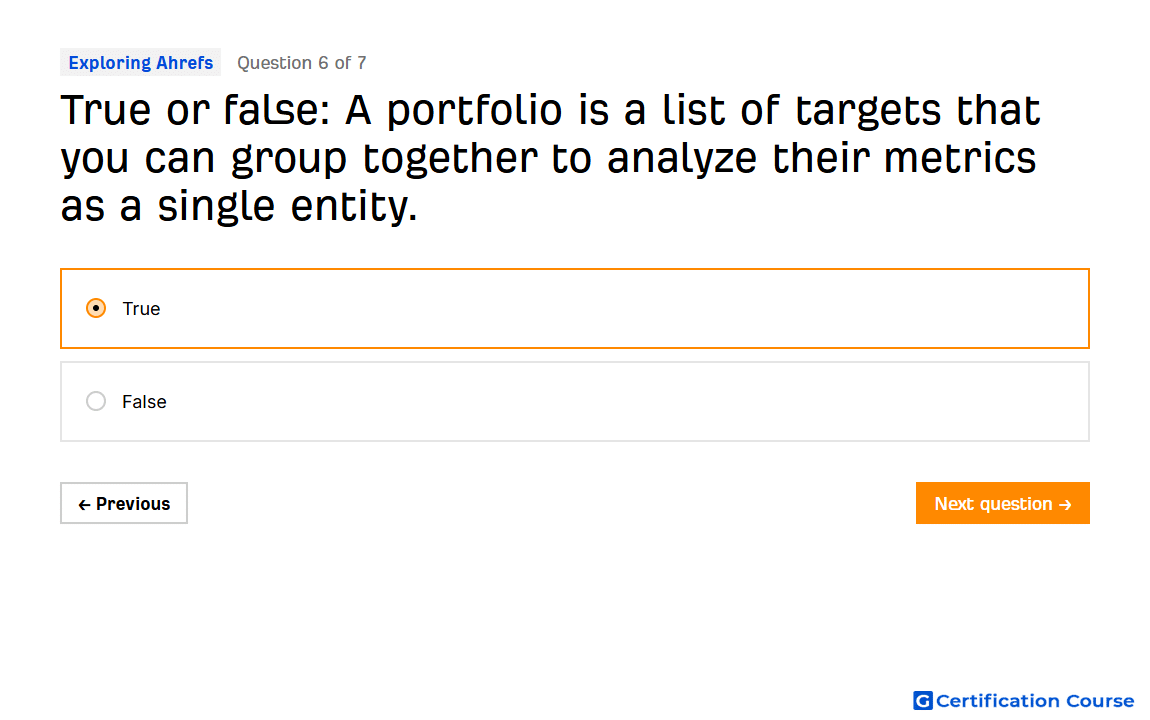
Task: Click the Certification Course G logo icon
Action: (922, 701)
